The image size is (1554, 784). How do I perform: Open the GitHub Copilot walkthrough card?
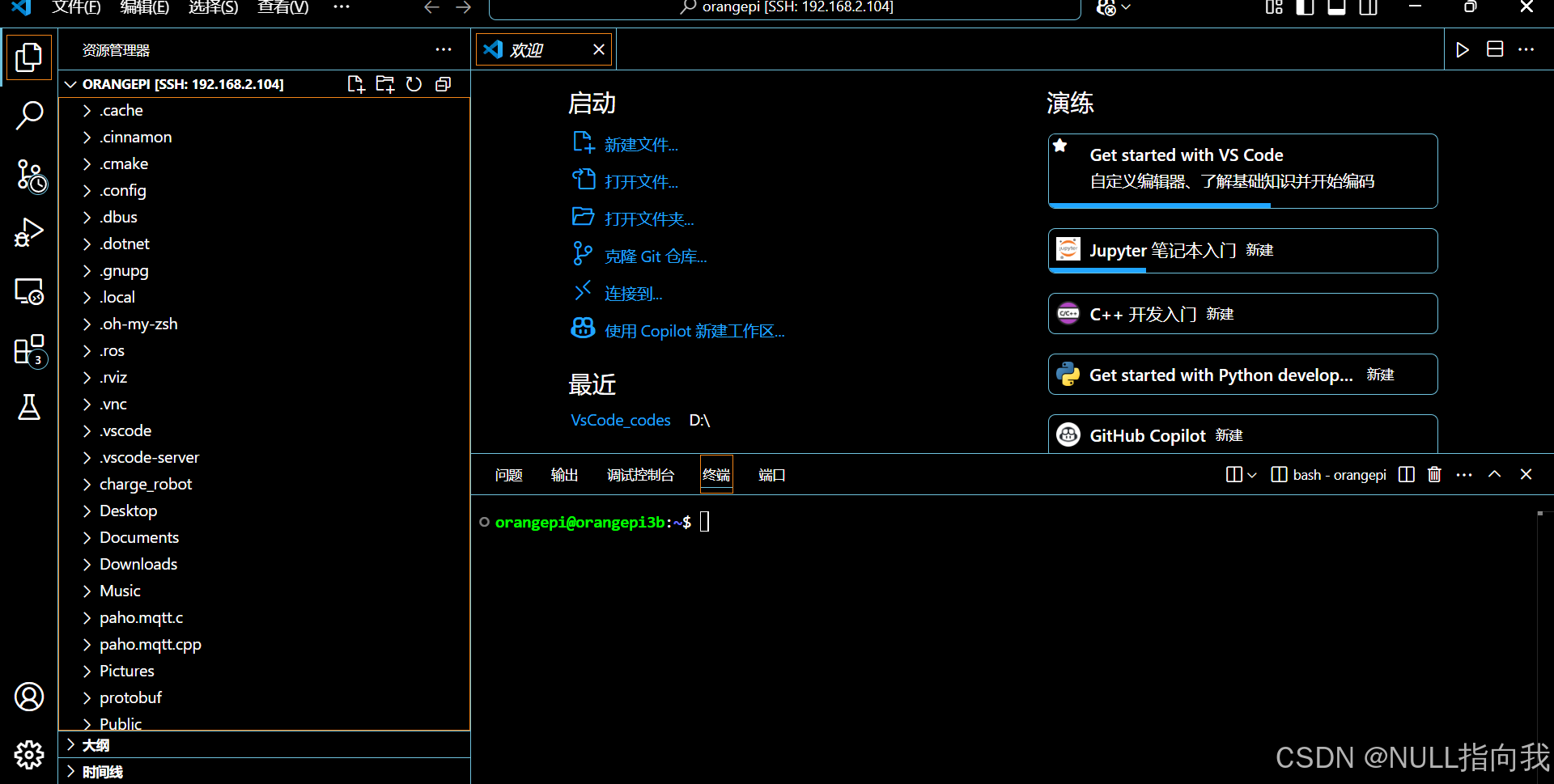click(1242, 434)
